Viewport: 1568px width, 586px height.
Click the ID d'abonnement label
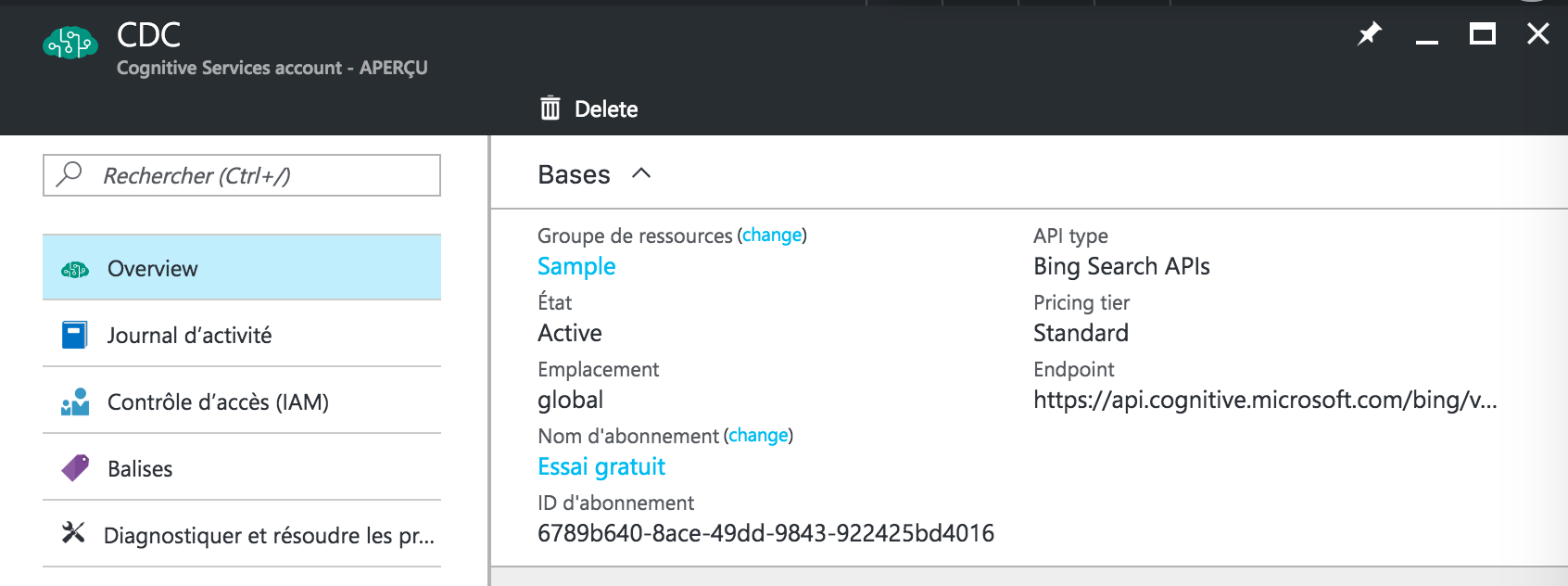615,503
